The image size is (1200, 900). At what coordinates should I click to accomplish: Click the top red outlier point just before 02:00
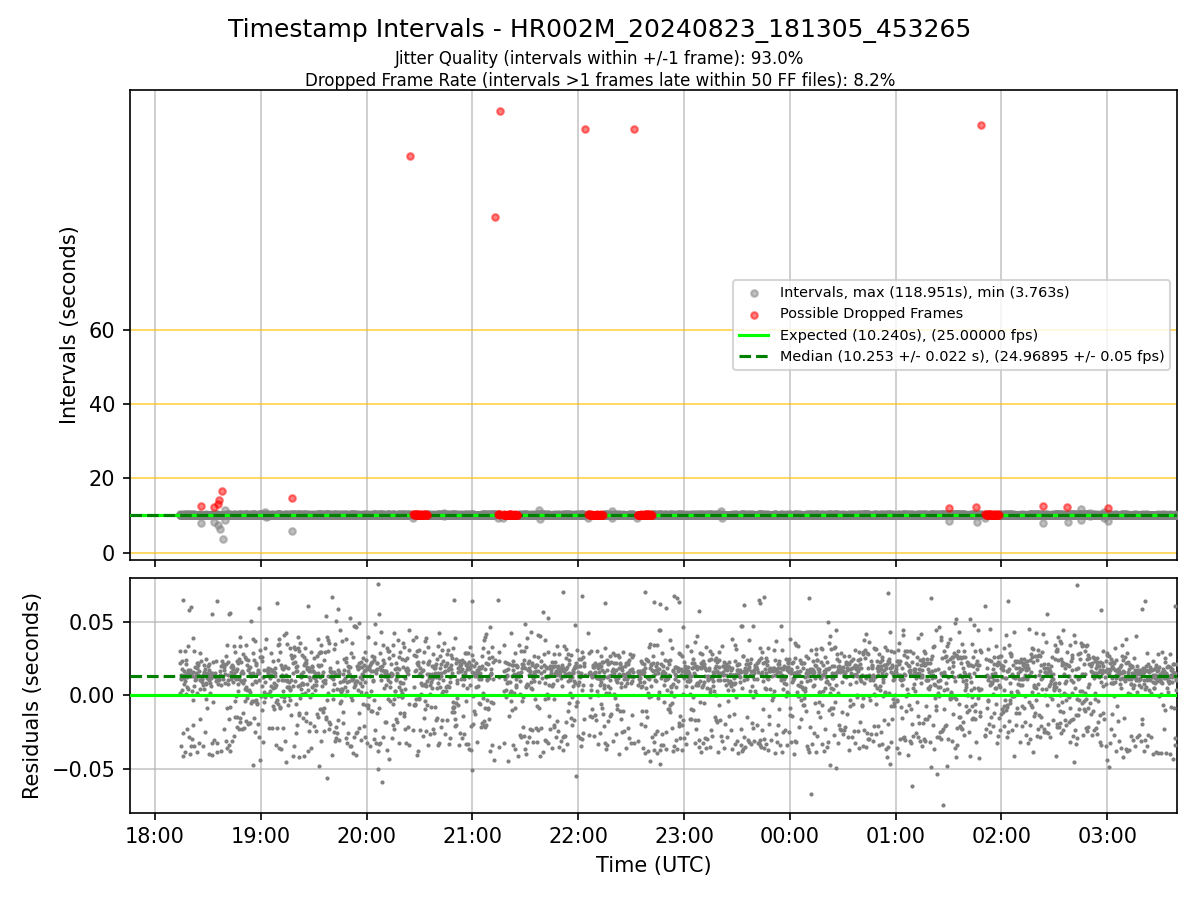tap(981, 125)
